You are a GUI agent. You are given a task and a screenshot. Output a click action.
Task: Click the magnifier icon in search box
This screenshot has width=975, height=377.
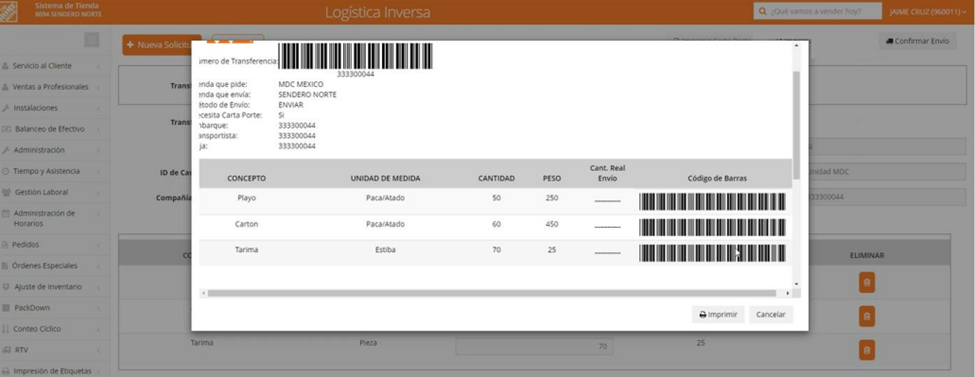[x=763, y=12]
